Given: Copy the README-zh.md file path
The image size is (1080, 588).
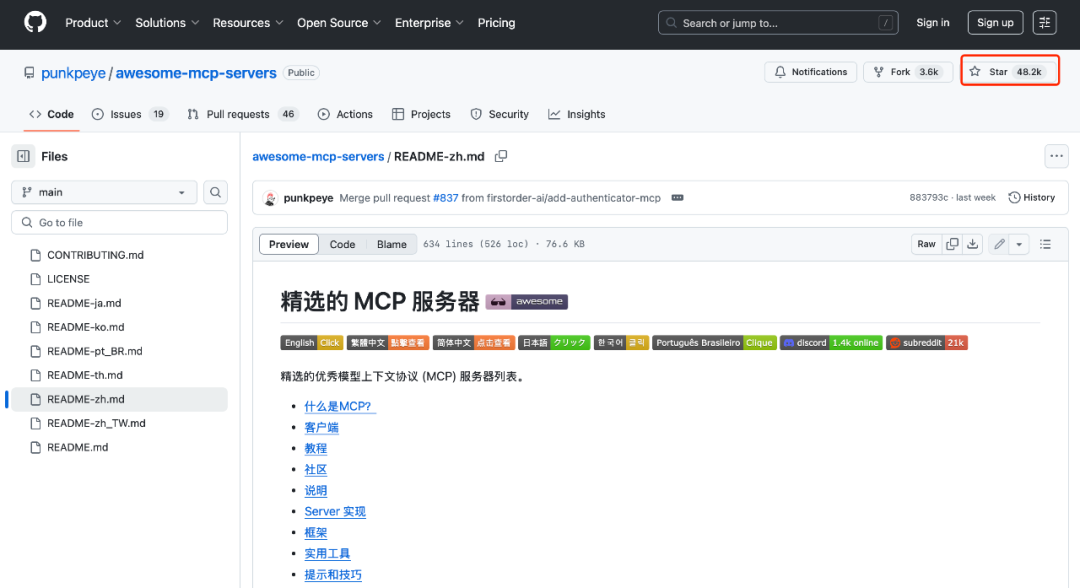Looking at the screenshot, I should (501, 156).
